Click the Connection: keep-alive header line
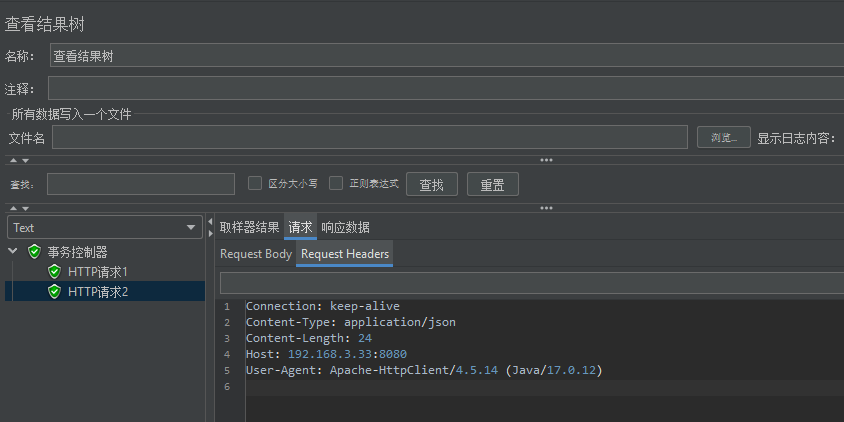This screenshot has height=422, width=844. pyautogui.click(x=323, y=306)
